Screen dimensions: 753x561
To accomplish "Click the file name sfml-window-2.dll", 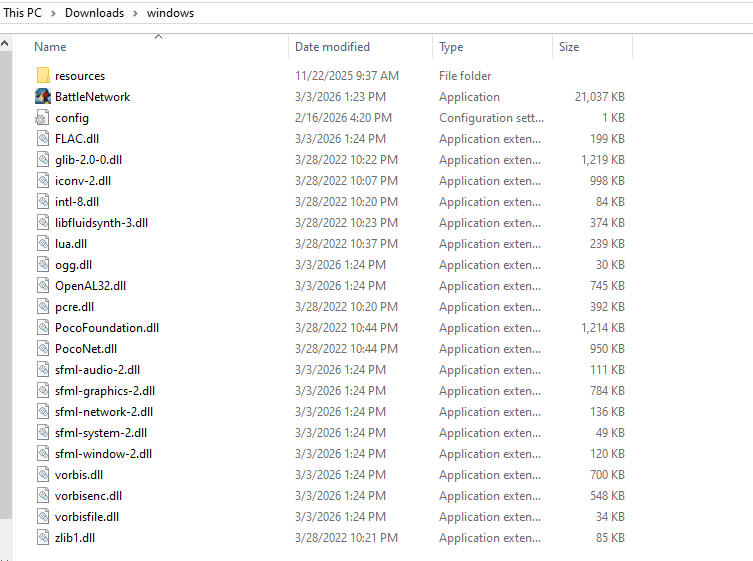I will click(x=103, y=454).
